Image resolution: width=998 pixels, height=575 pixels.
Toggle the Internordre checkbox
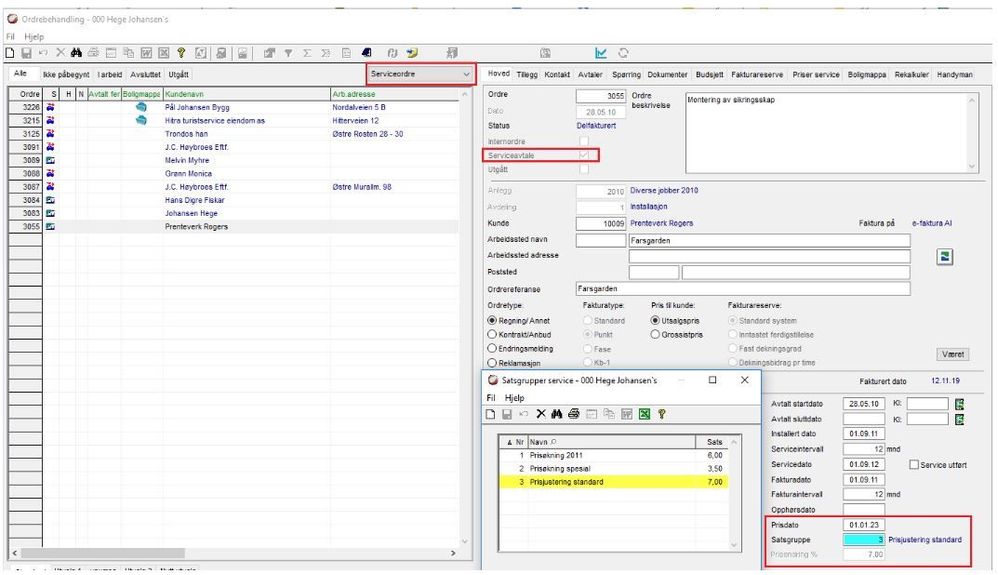pos(584,141)
